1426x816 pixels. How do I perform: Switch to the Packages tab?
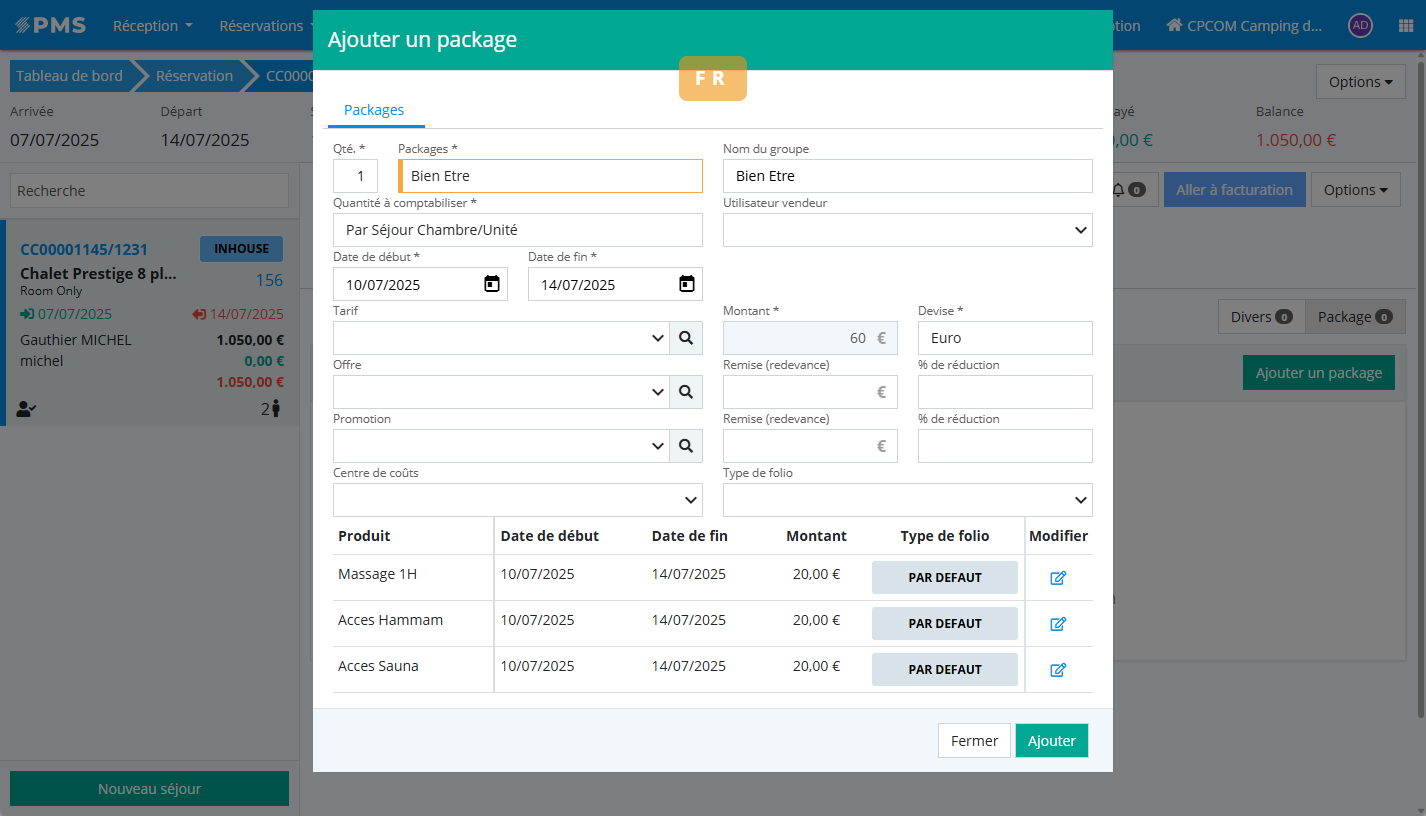coord(374,110)
